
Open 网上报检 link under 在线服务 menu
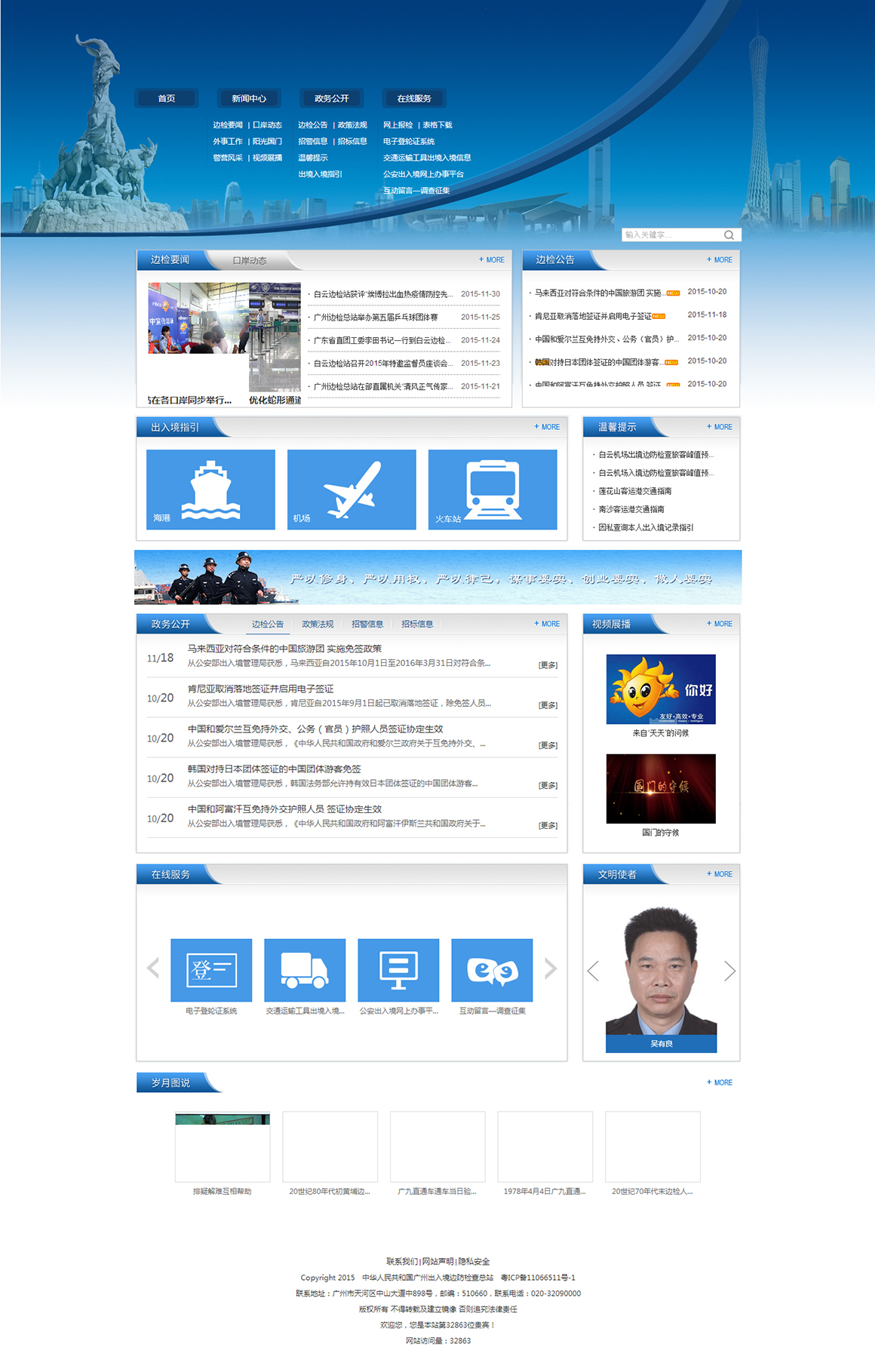coord(398,125)
